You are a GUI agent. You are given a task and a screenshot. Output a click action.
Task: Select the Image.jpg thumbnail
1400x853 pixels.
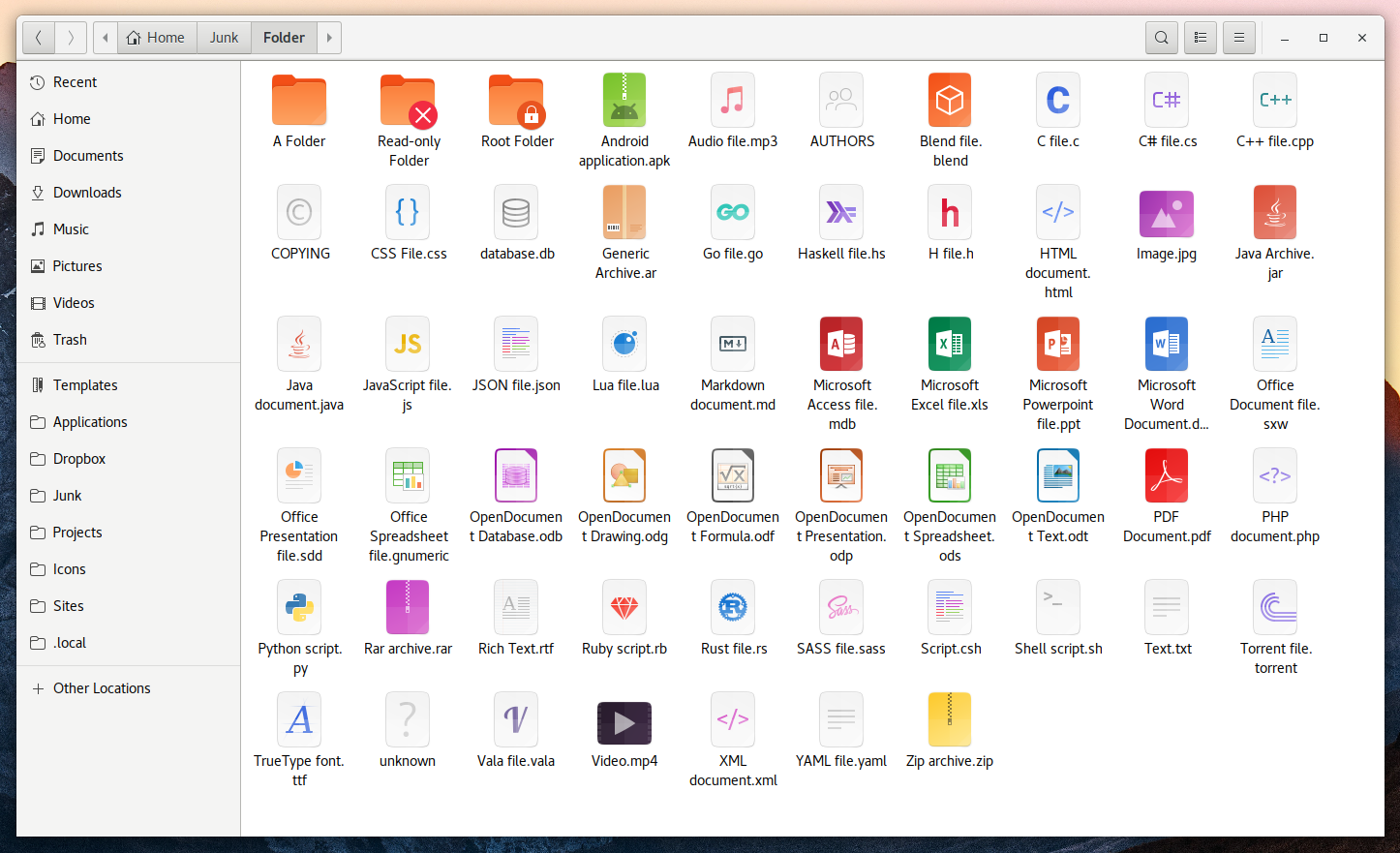click(x=1167, y=212)
